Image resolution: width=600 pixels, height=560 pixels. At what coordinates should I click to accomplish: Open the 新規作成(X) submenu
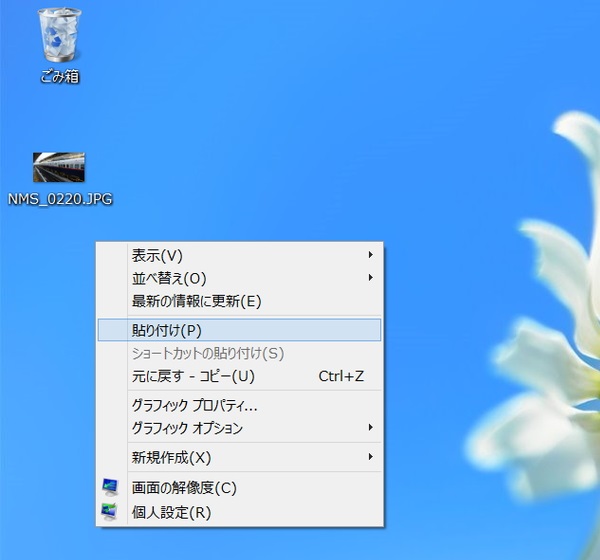point(240,457)
